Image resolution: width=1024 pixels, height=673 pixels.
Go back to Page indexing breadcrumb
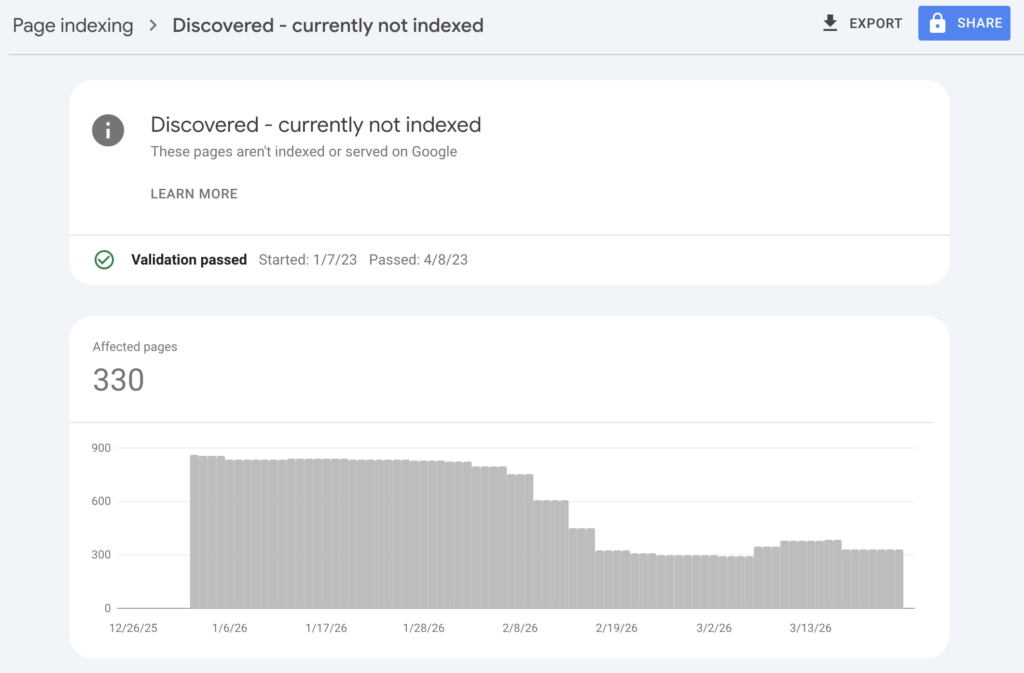[x=72, y=25]
